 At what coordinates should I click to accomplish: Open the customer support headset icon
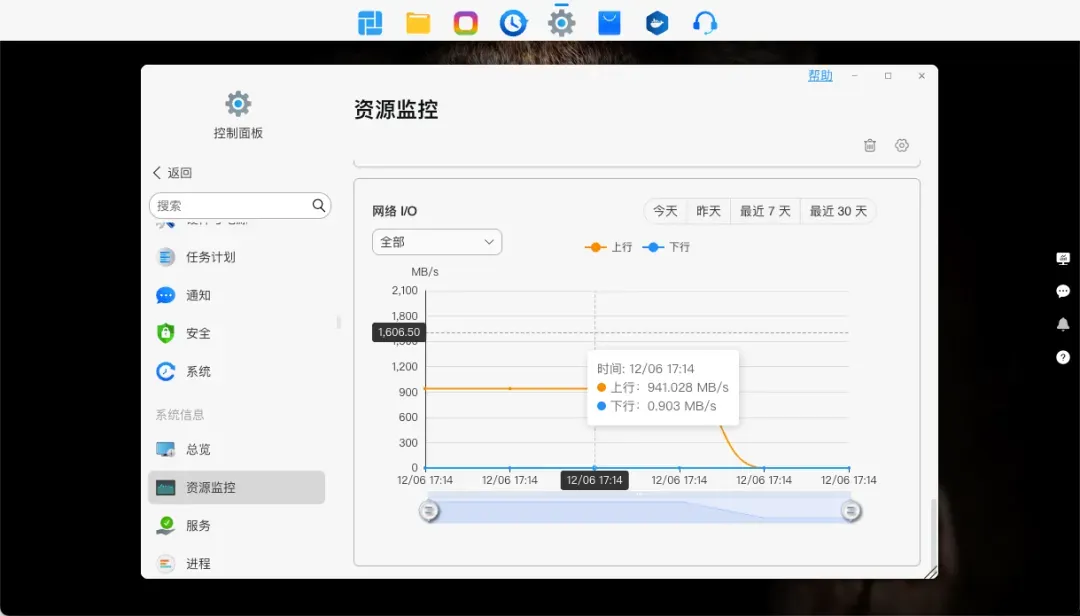click(705, 23)
